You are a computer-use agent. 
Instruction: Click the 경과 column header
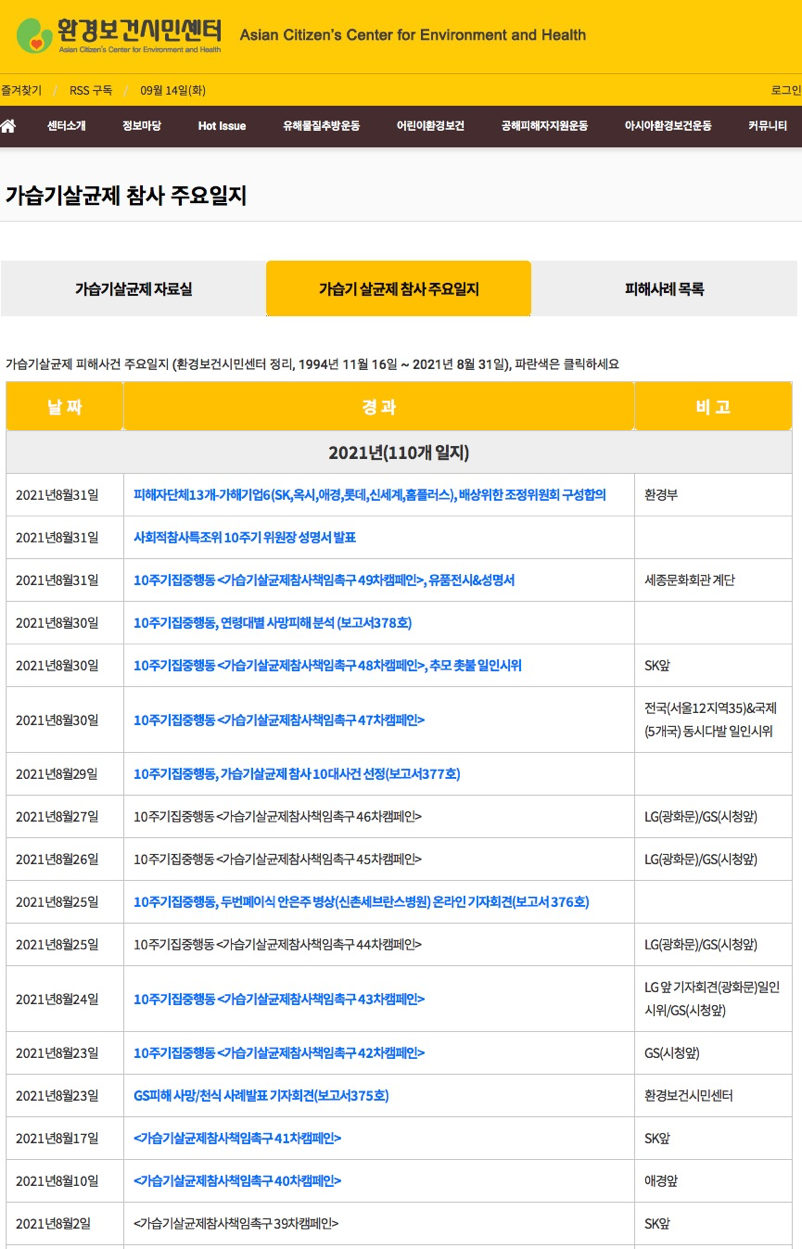click(379, 406)
